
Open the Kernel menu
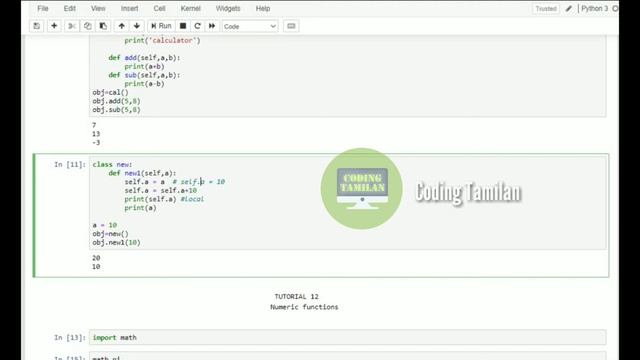[191, 9]
